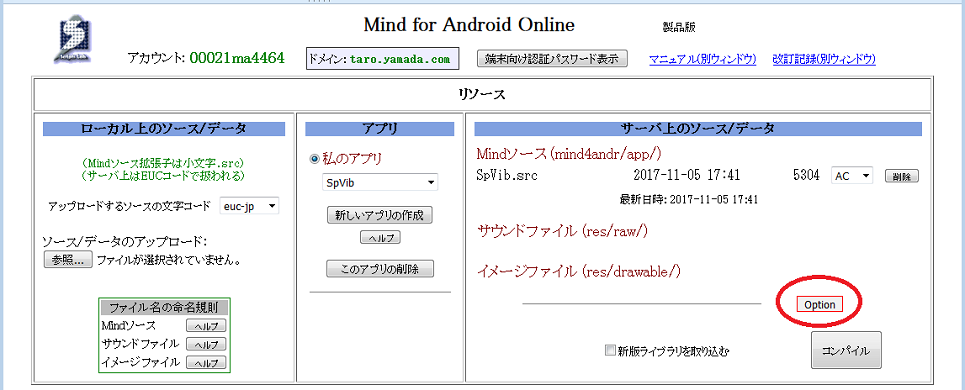The height and width of the screenshot is (390, 965).
Task: Click 端末向け認証パスワード表示 button
Action: click(552, 58)
